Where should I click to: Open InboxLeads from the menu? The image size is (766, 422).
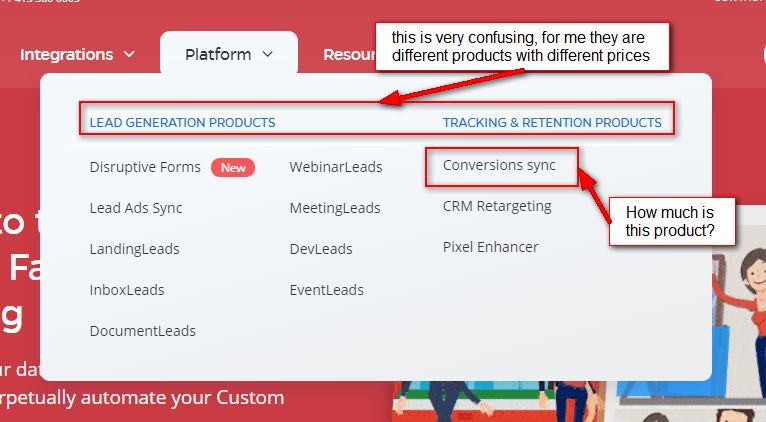(127, 290)
